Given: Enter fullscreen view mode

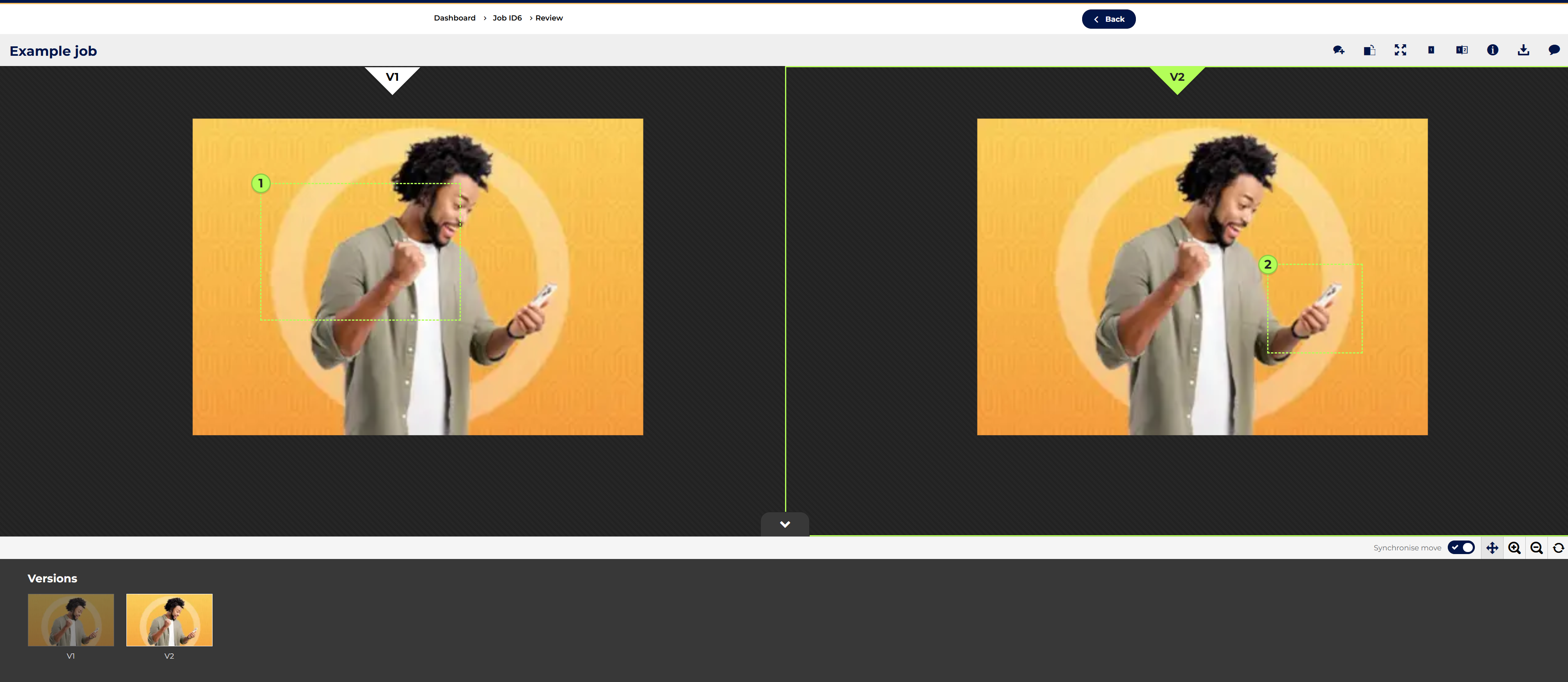Looking at the screenshot, I should pyautogui.click(x=1400, y=50).
